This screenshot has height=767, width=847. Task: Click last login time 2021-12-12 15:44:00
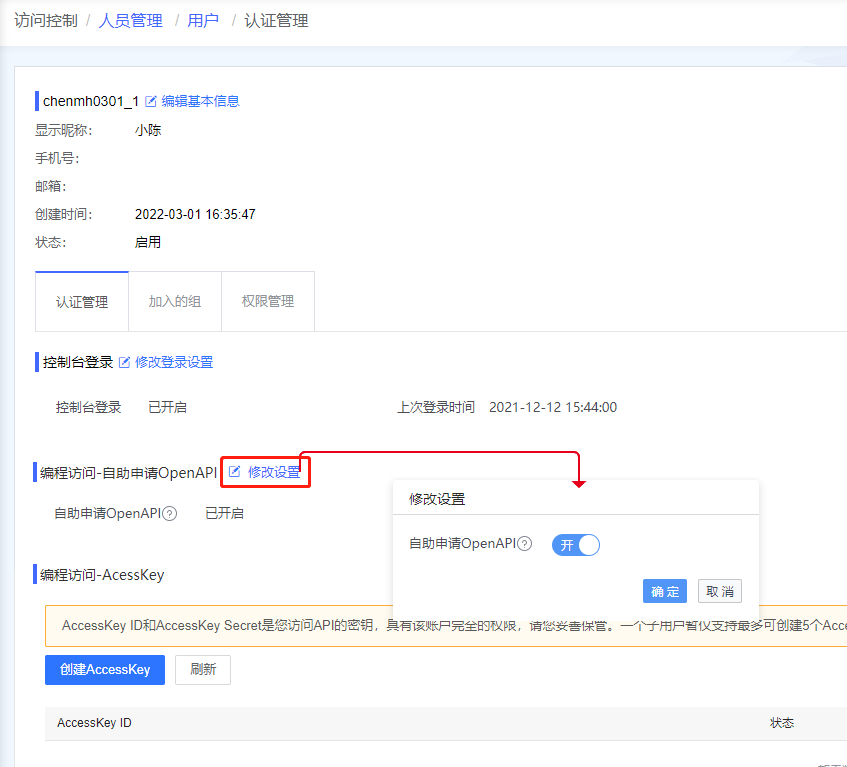click(553, 407)
